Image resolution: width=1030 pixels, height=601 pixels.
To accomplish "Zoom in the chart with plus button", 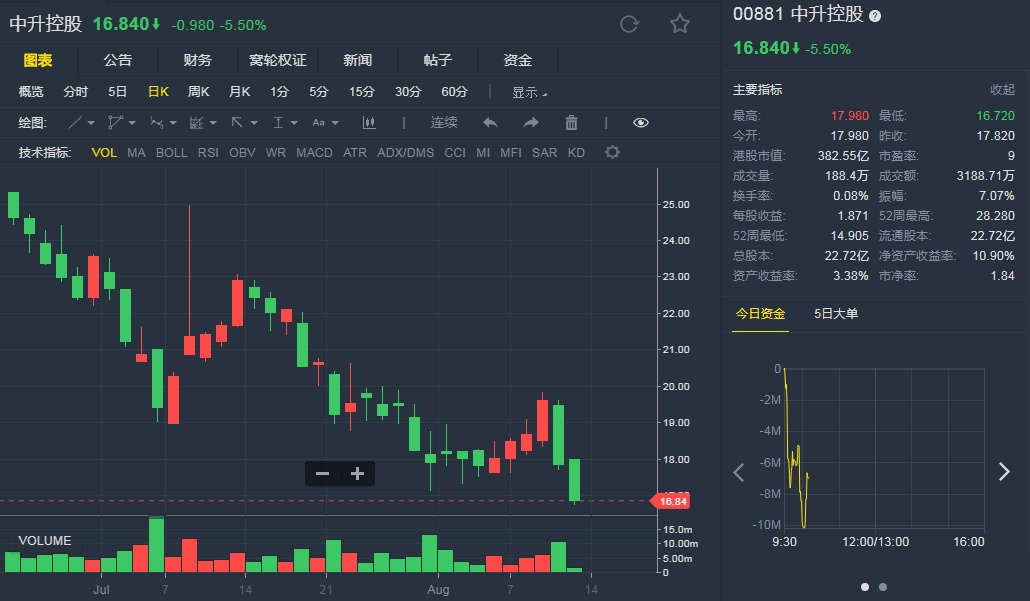I will [357, 474].
